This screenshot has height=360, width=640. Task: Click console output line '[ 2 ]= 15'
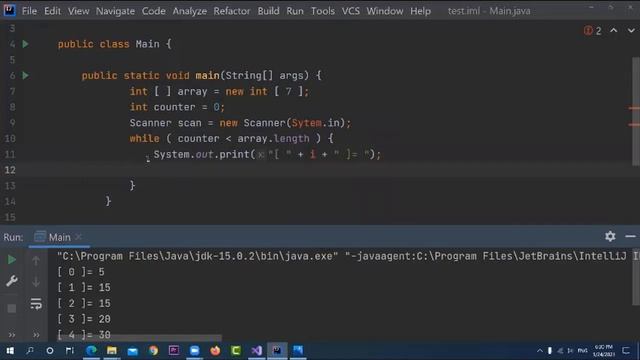click(84, 303)
